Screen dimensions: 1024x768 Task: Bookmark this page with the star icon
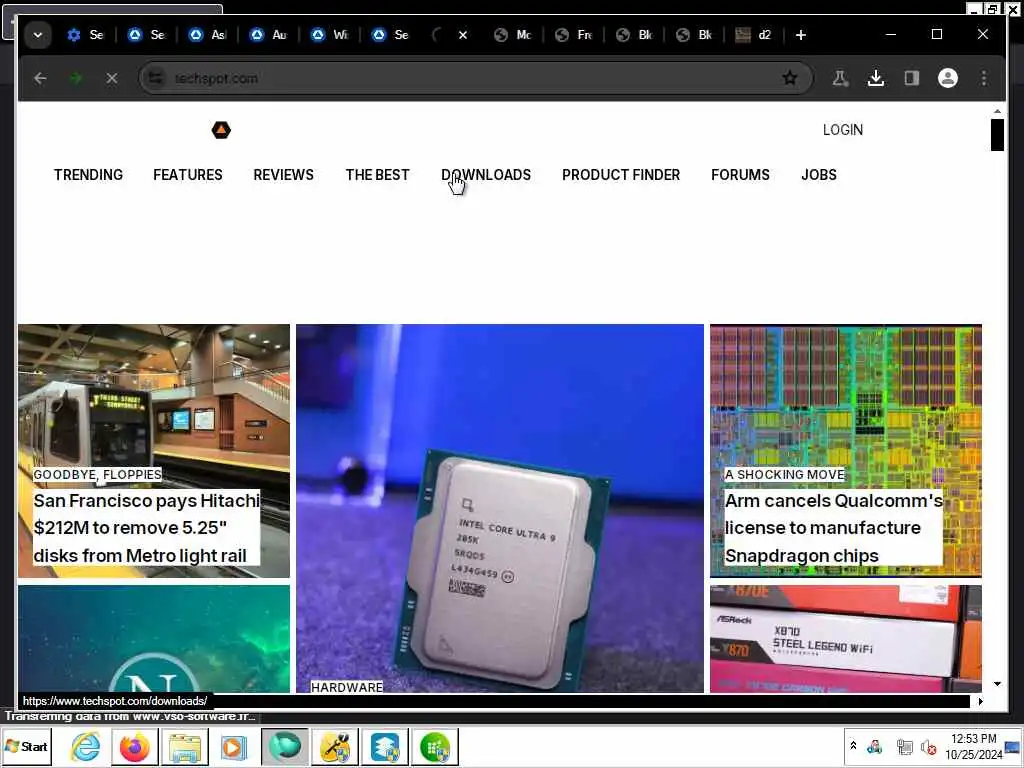[790, 78]
